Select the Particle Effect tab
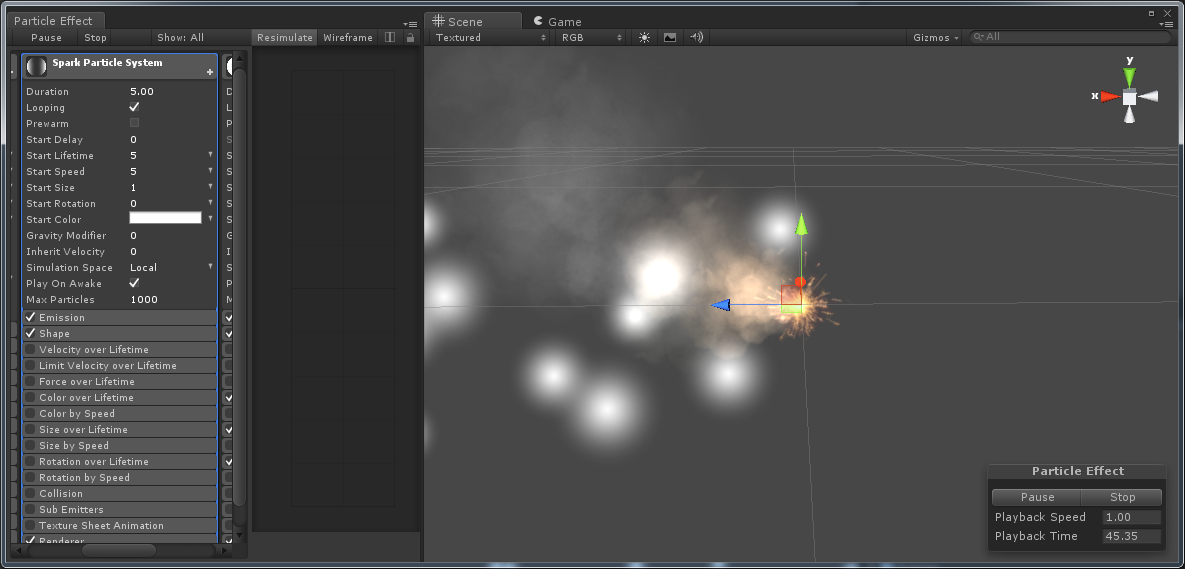1185x569 pixels. click(54, 21)
